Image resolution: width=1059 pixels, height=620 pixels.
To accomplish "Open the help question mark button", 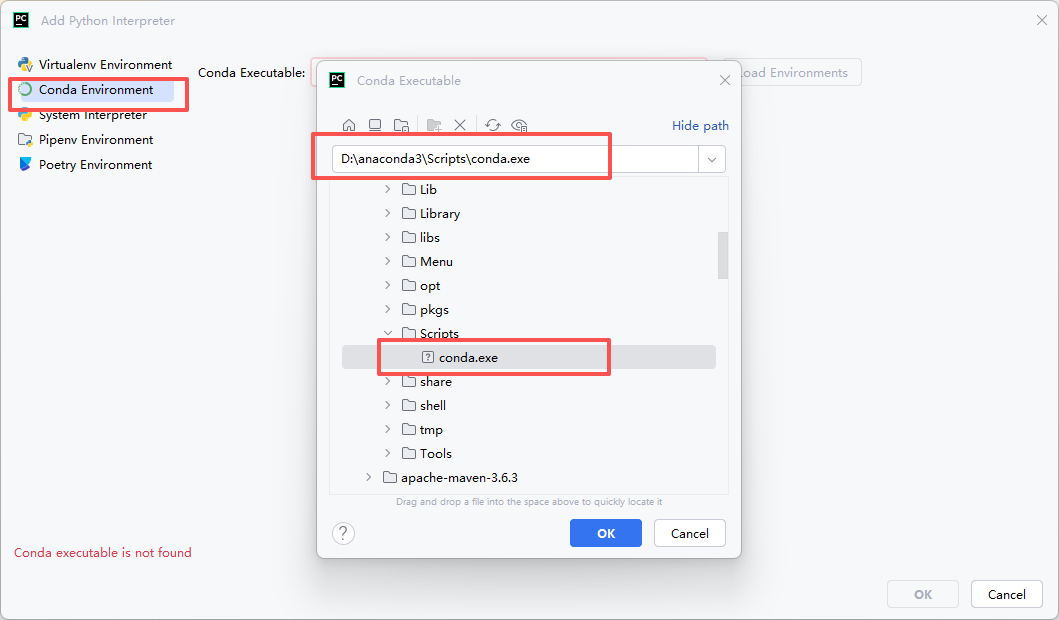I will click(343, 534).
